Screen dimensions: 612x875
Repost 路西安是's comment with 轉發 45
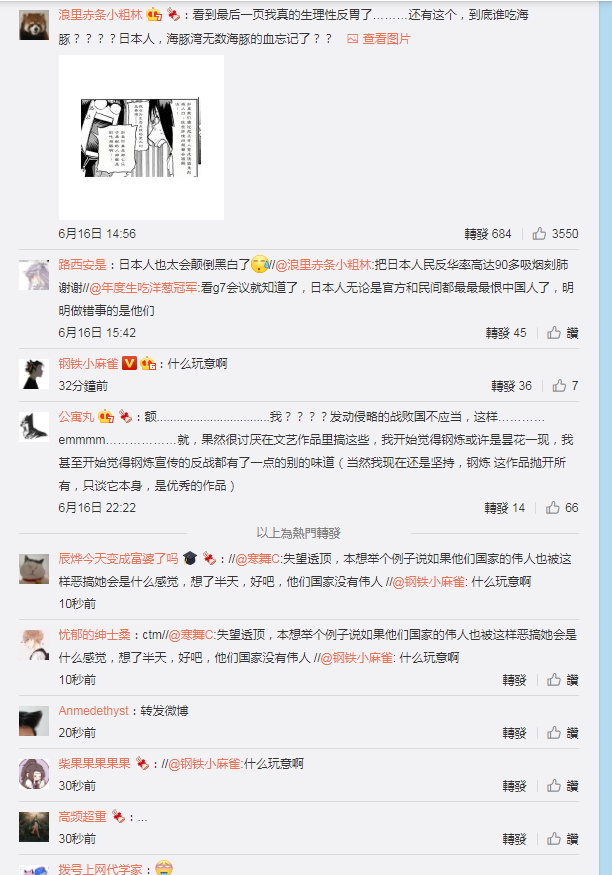click(505, 333)
